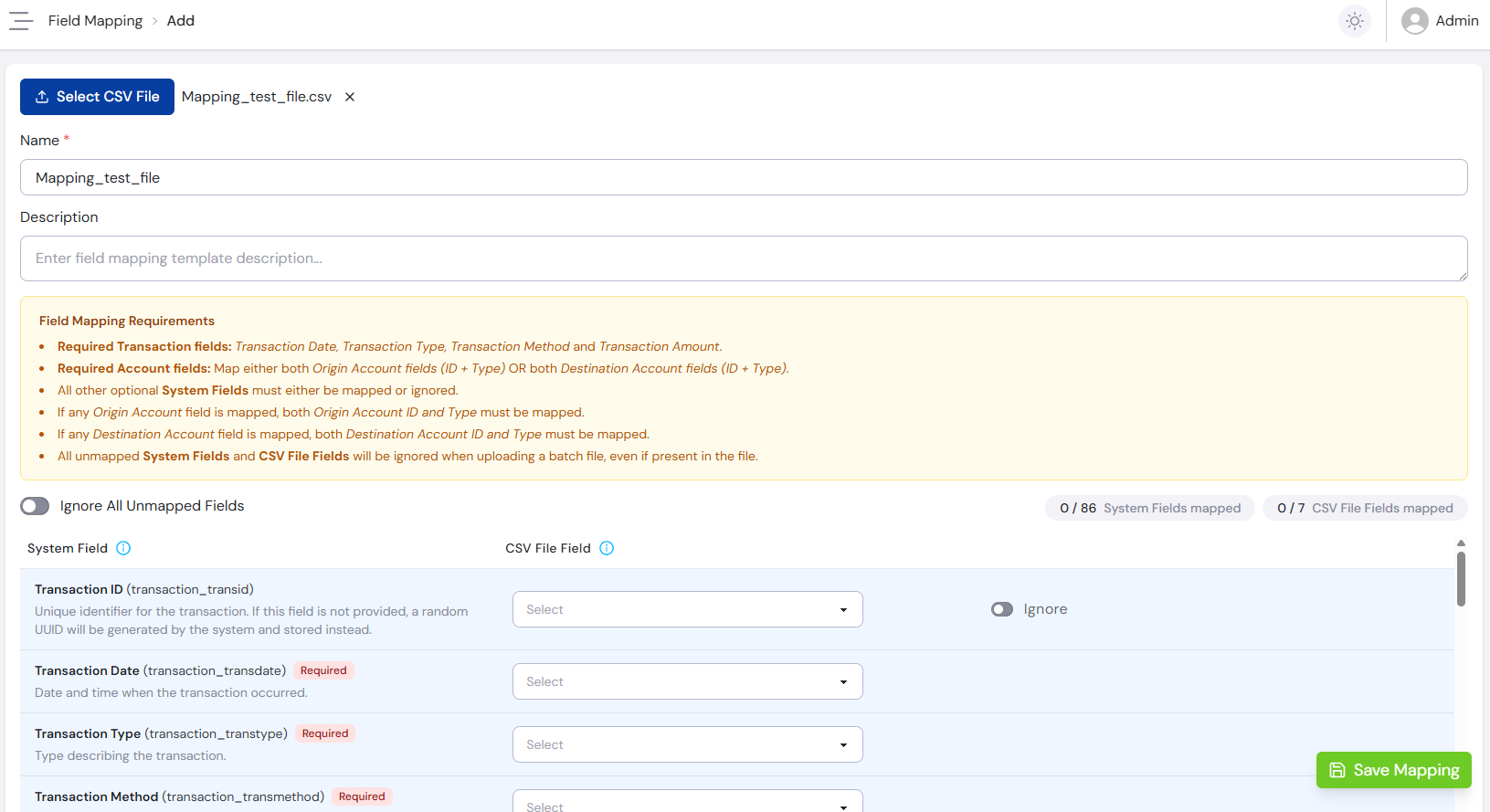
Task: Click Required badge for Transaction Method
Action: (362, 796)
